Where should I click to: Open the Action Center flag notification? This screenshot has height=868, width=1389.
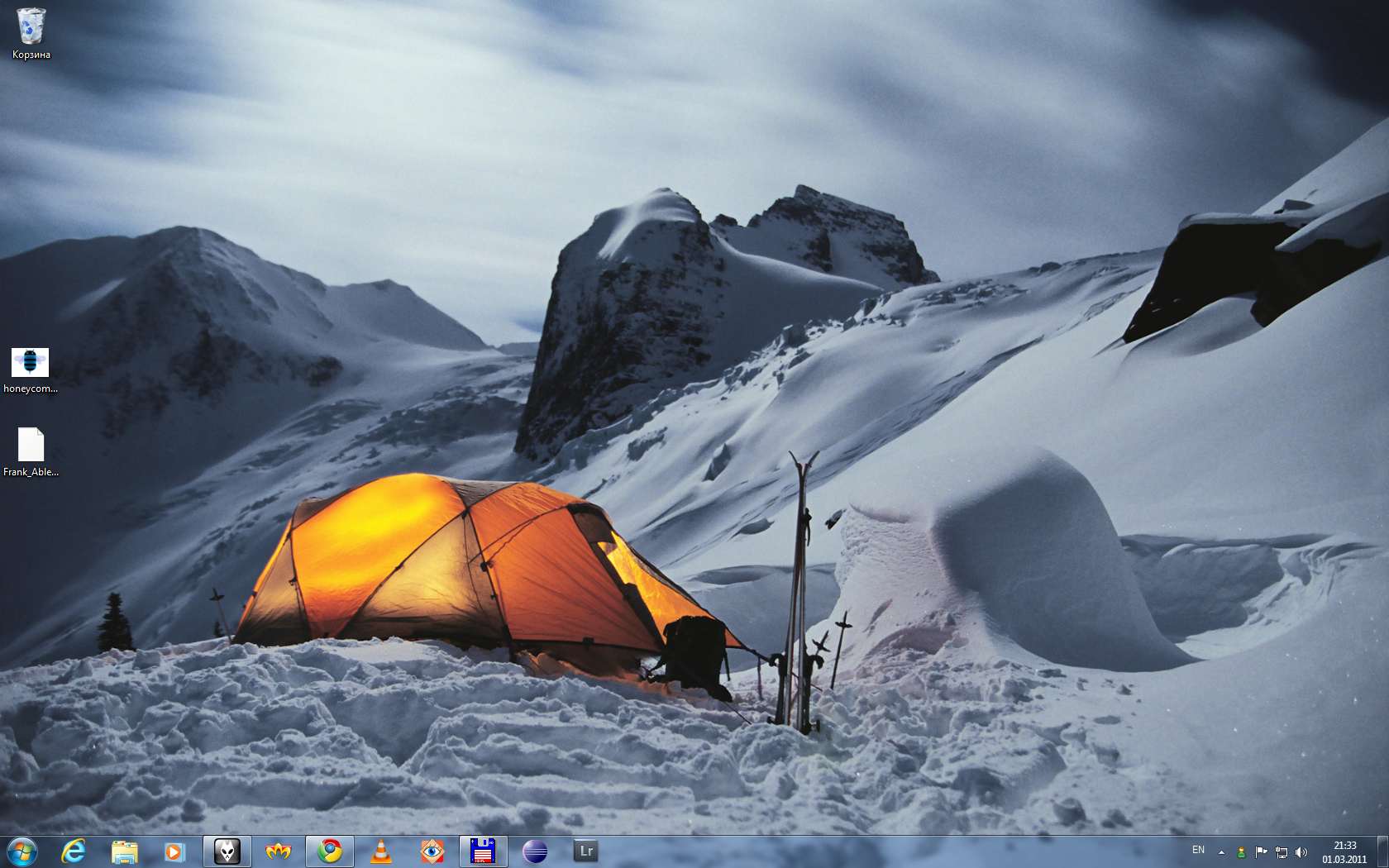[1261, 852]
